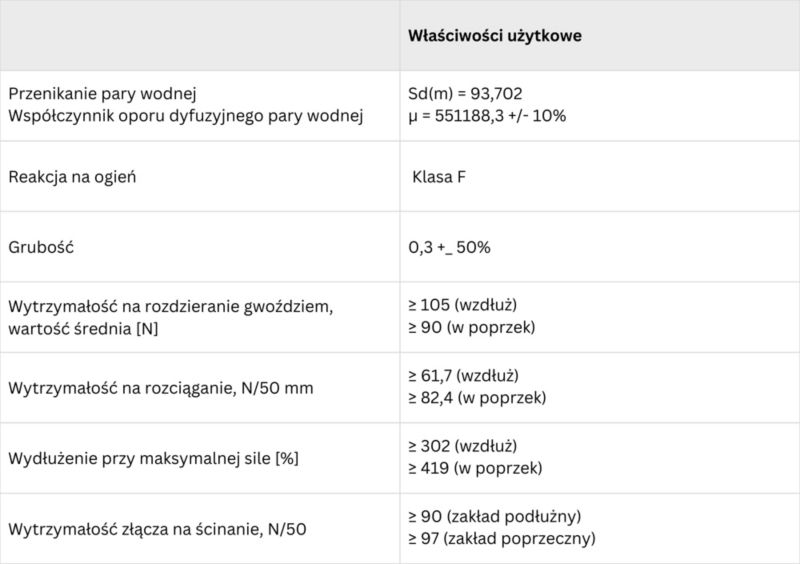Click 'Współczynnik oporu dyfuzyjnego pary wodnej' text
Viewport: 800px width, 564px height.
pyautogui.click(x=186, y=116)
